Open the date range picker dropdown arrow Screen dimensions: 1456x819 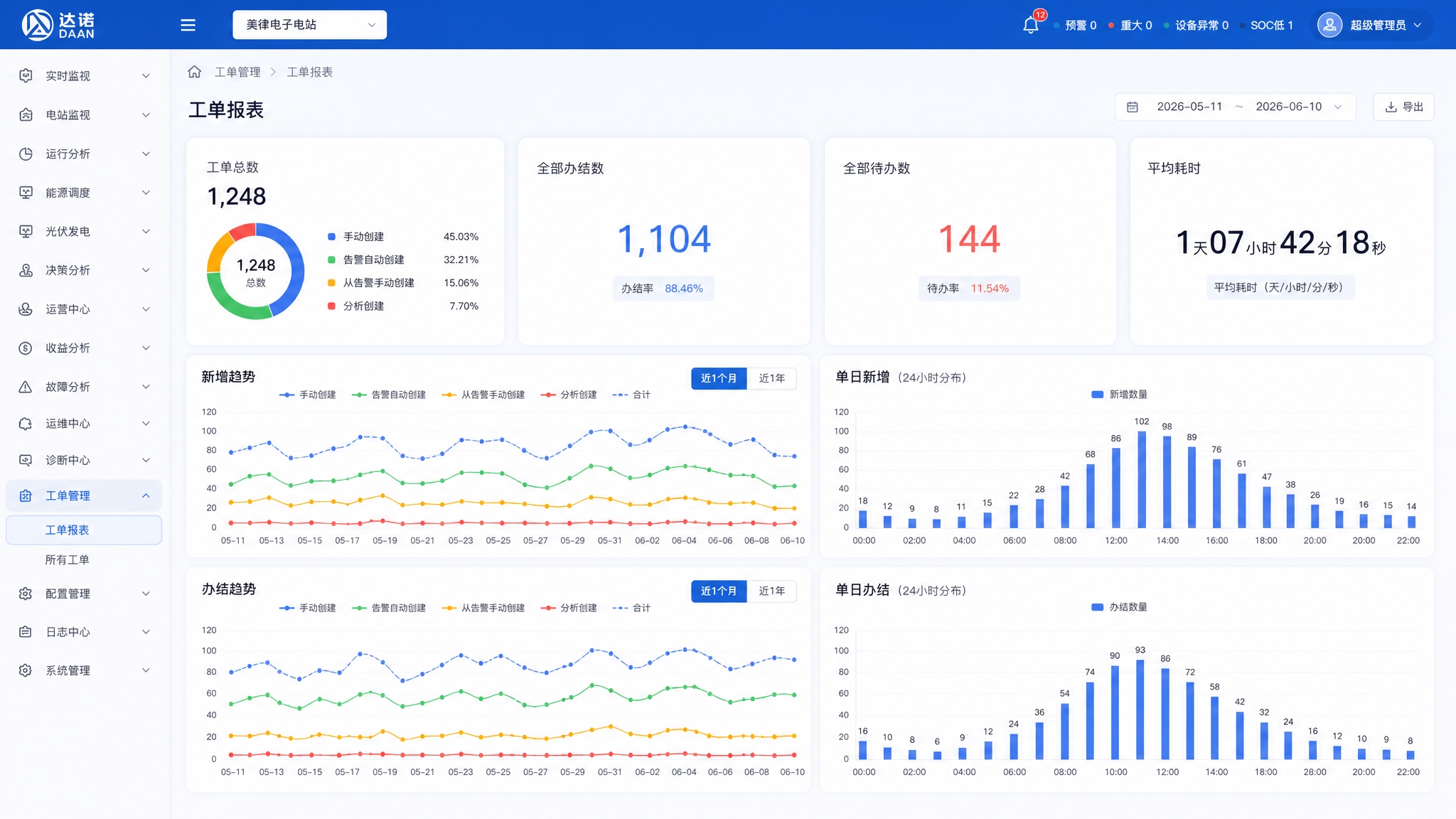pos(1338,107)
